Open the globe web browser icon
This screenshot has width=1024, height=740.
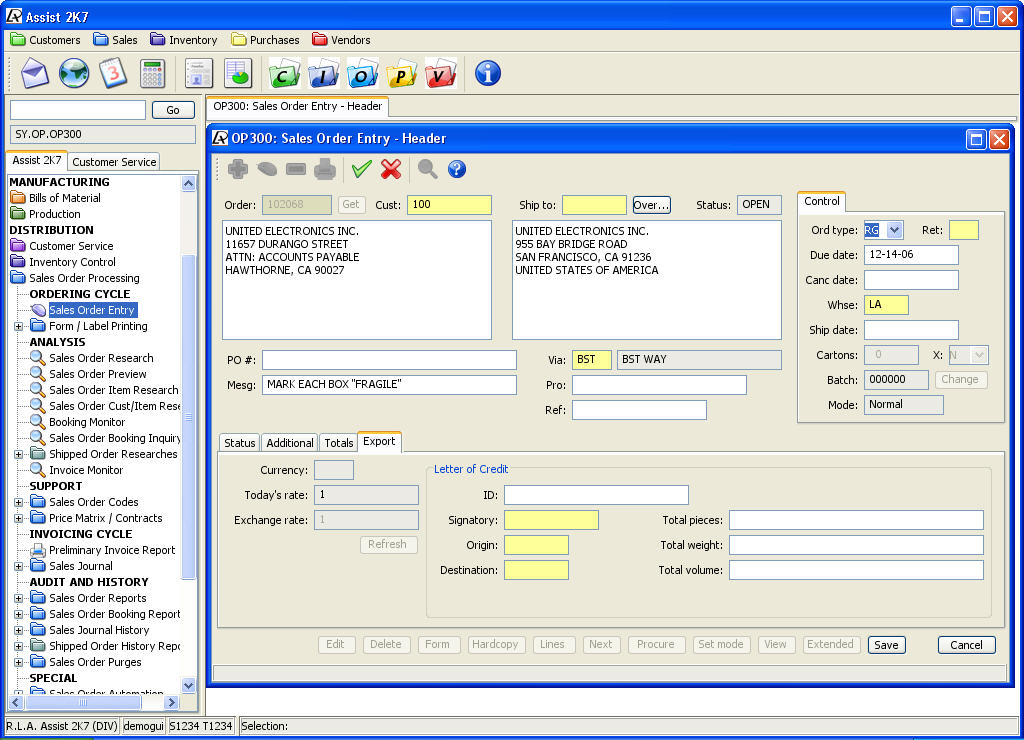click(x=74, y=73)
